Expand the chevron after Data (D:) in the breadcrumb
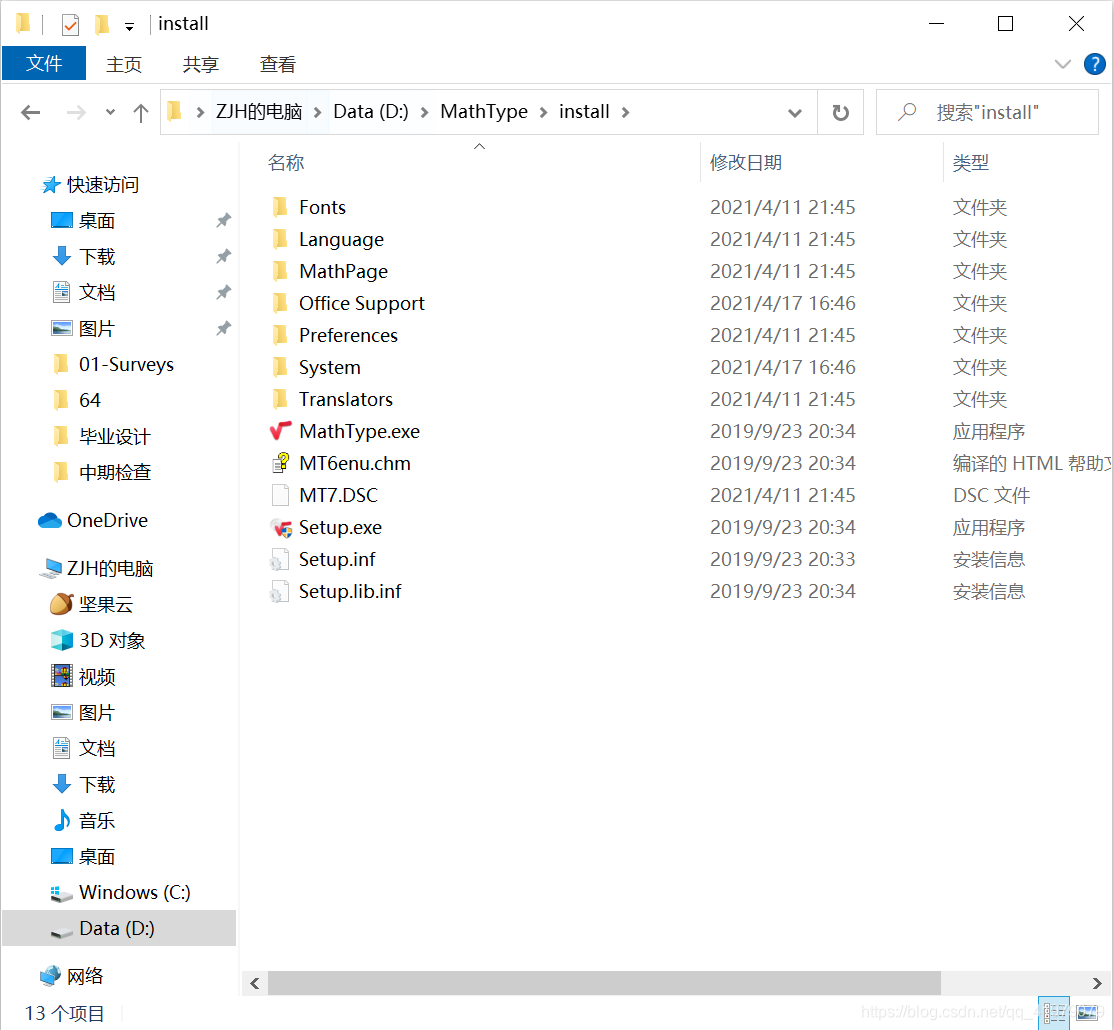Viewport: 1114px width, 1030px height. click(x=424, y=112)
